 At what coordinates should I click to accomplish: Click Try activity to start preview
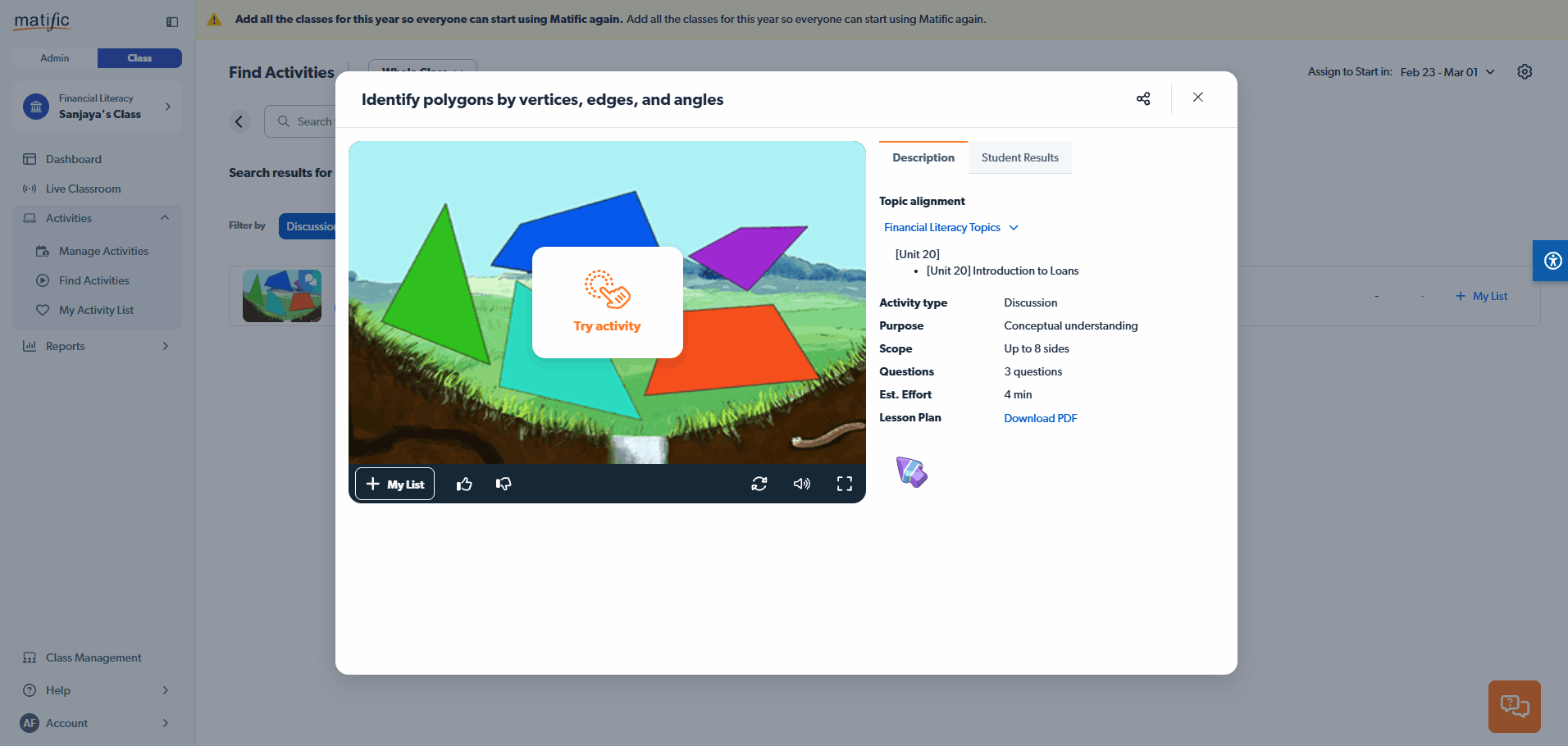[607, 302]
